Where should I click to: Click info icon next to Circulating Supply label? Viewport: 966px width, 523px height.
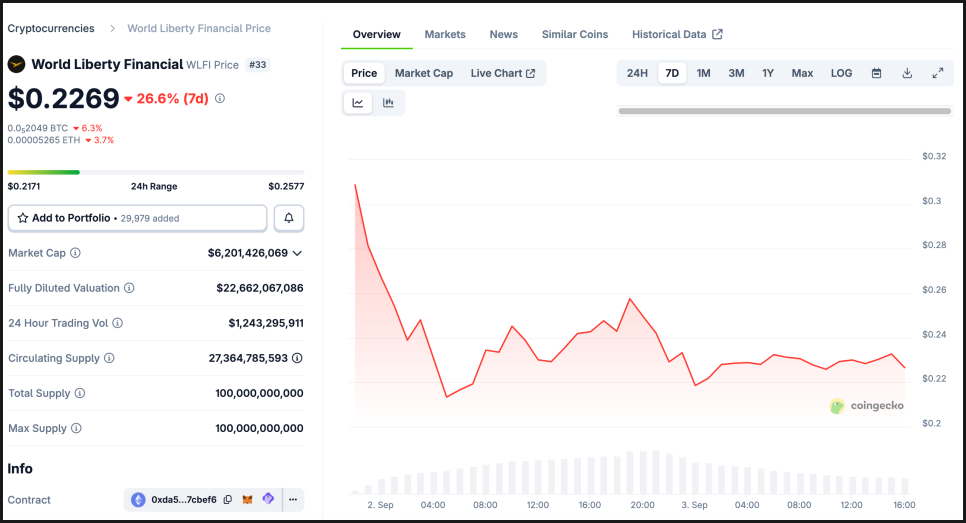109,358
